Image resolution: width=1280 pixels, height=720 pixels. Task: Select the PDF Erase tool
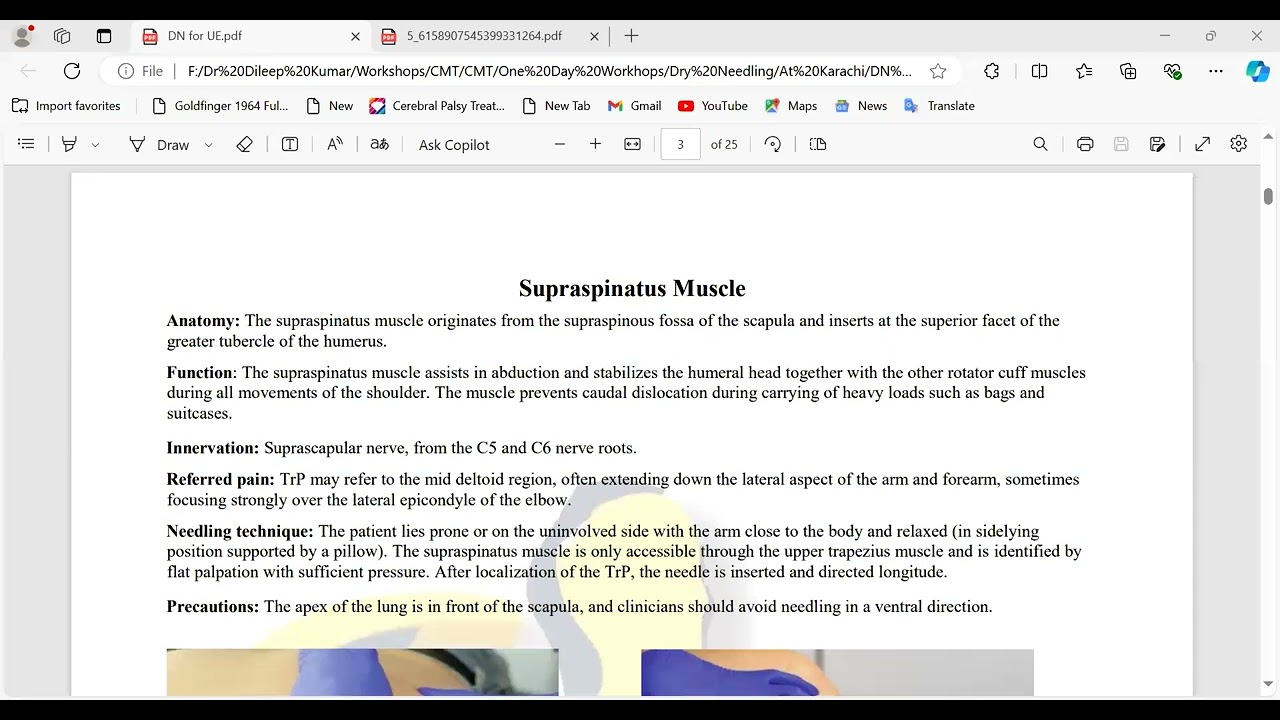[x=244, y=144]
